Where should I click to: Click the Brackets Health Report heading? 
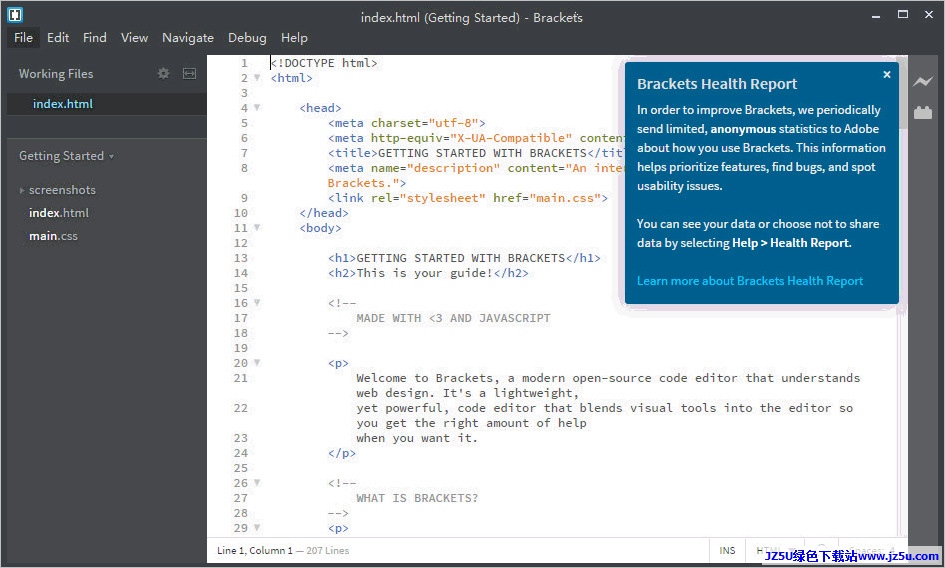[717, 84]
